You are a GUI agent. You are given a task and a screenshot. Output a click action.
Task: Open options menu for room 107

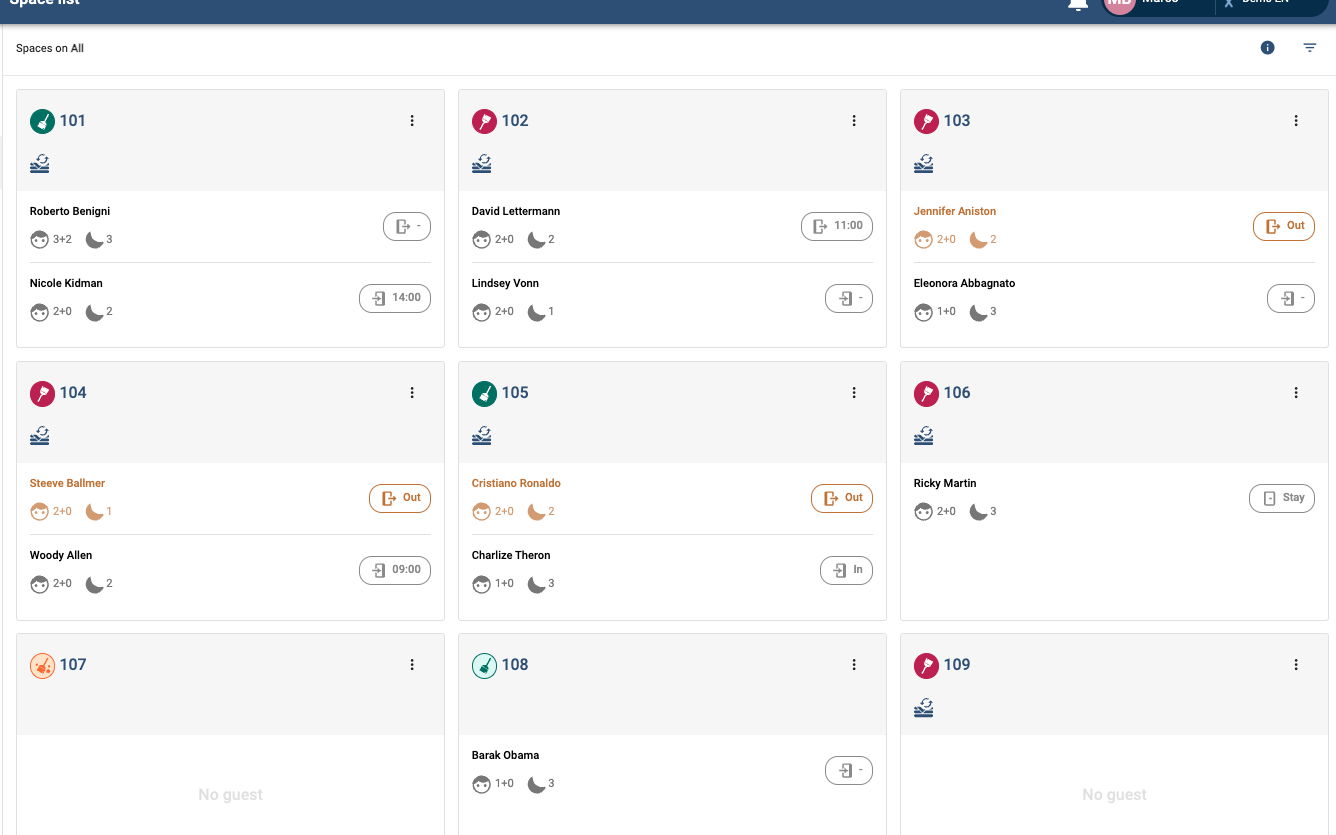[x=412, y=665]
